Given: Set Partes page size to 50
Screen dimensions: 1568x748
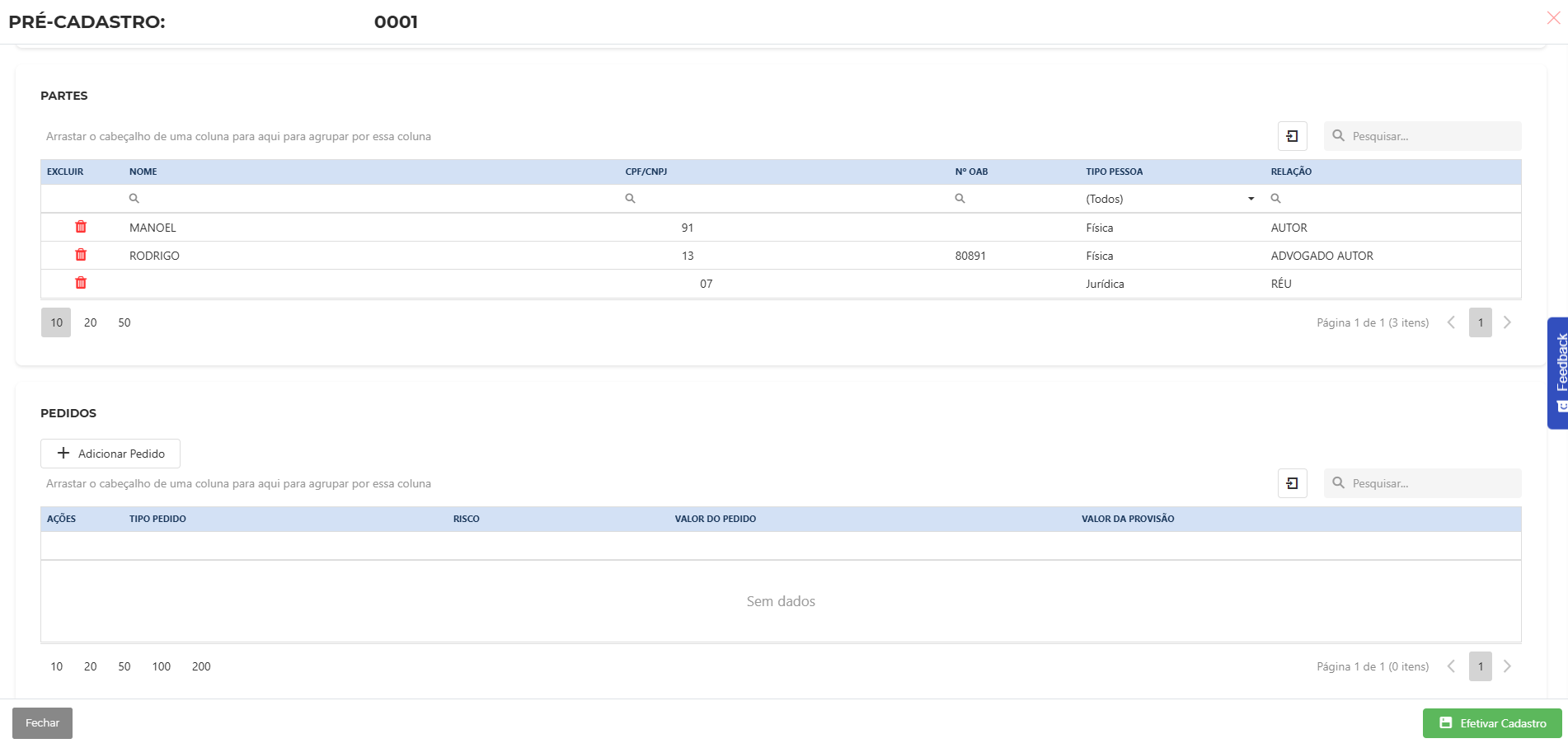Looking at the screenshot, I should click(x=124, y=322).
